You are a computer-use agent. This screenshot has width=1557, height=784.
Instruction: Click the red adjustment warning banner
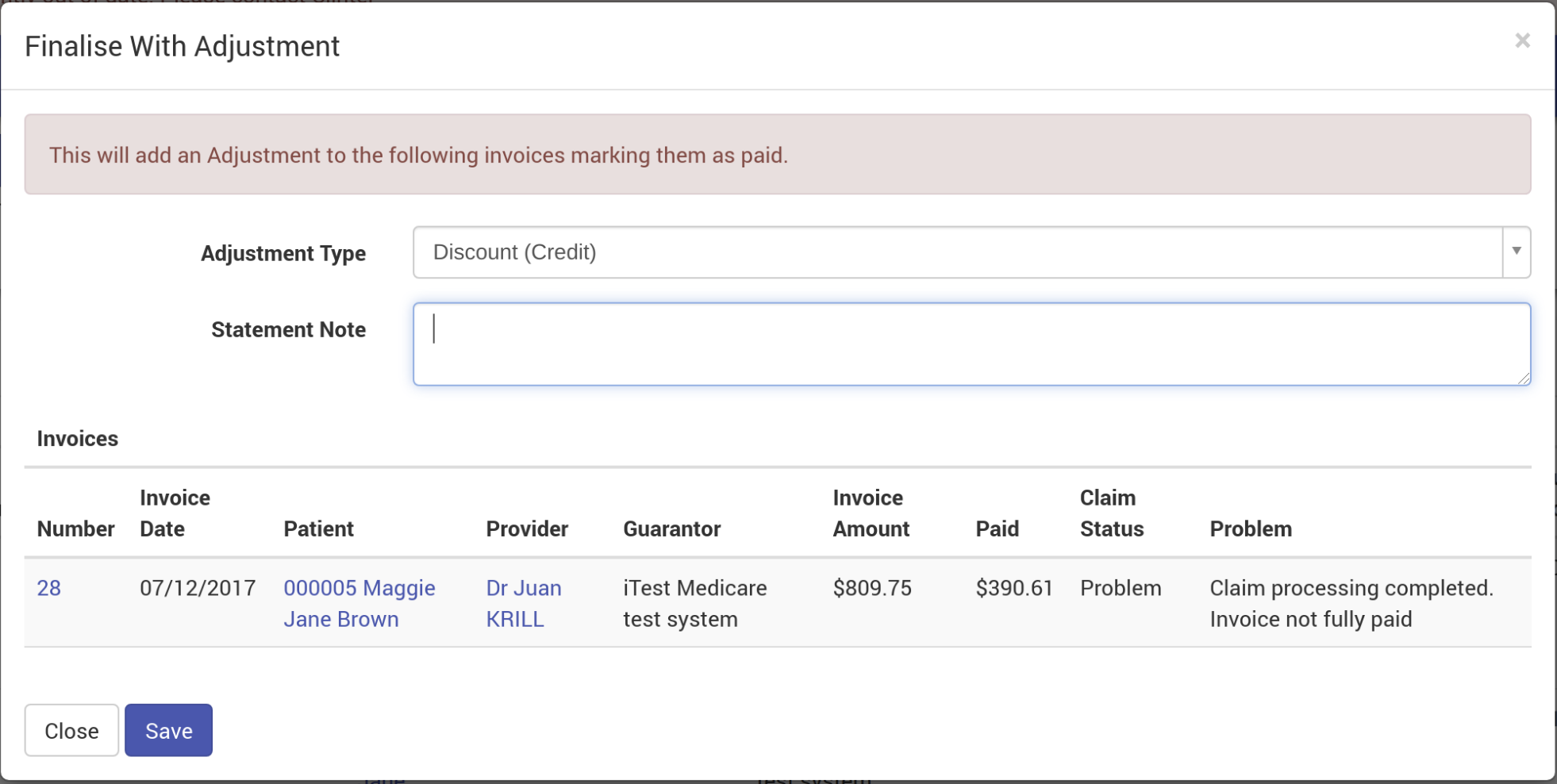click(x=777, y=154)
